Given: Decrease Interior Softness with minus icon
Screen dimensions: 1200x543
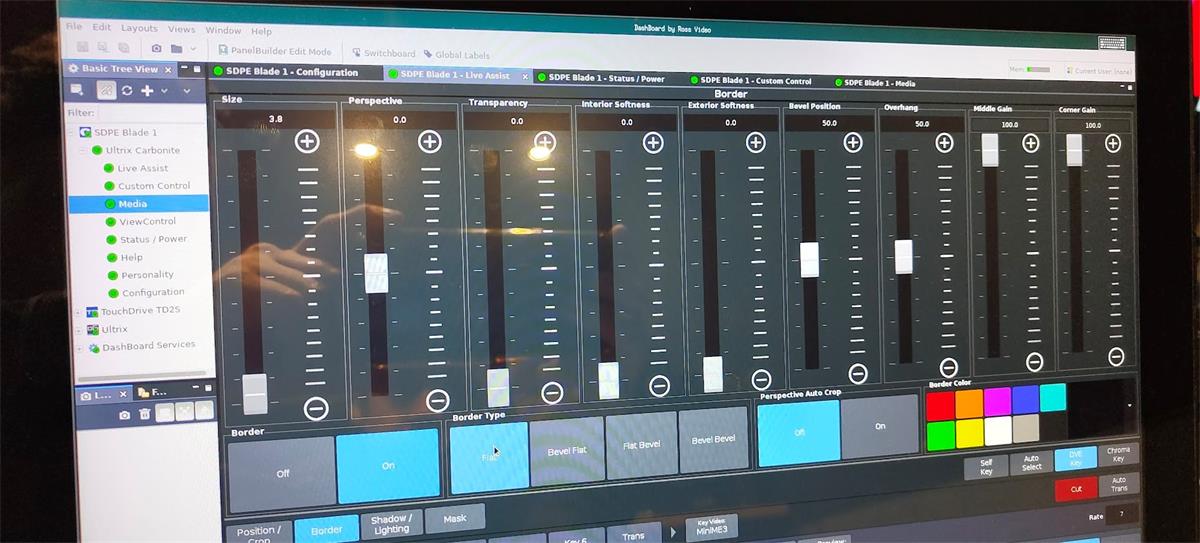Looking at the screenshot, I should pos(659,386).
